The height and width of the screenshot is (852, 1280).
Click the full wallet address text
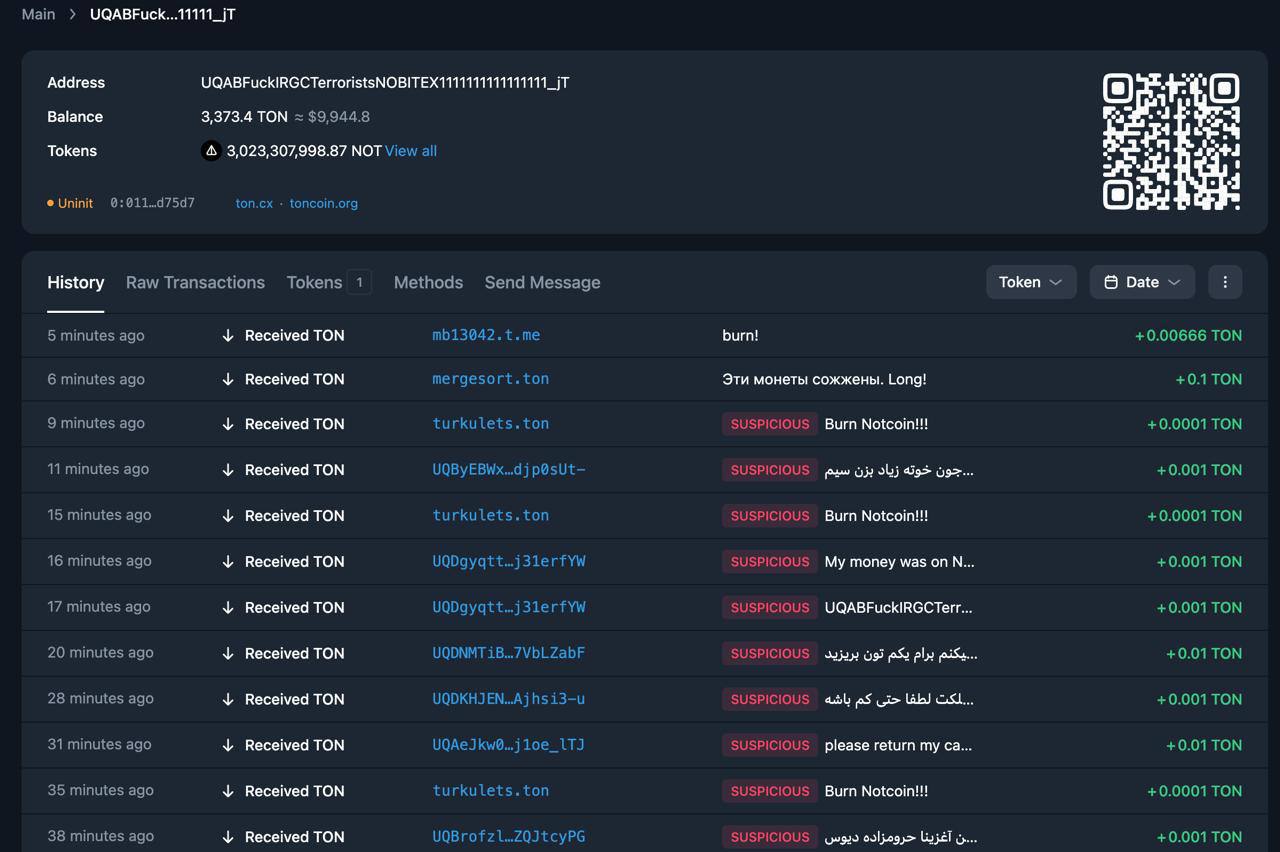click(385, 83)
